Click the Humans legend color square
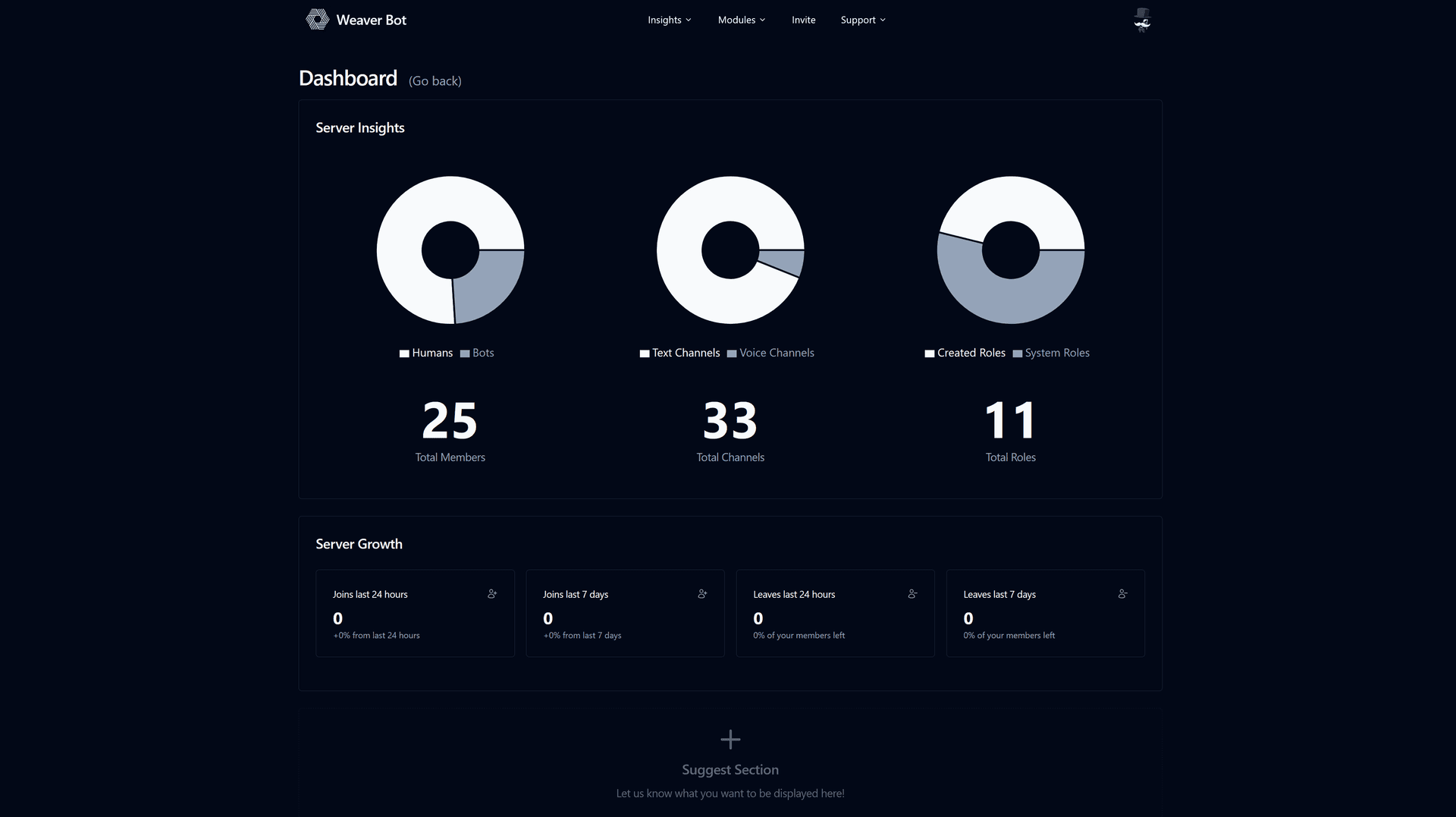 403,353
